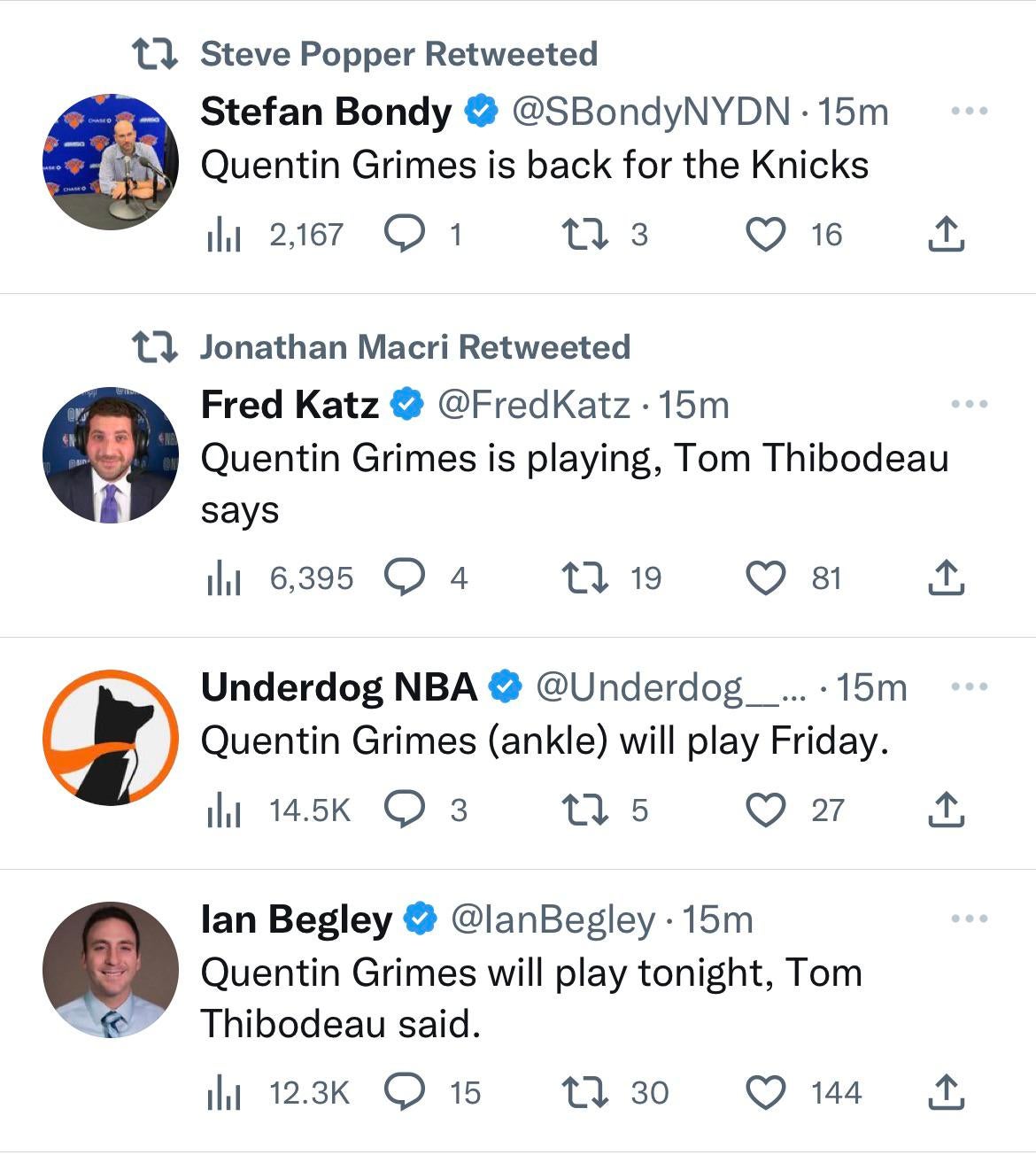Open Jonathan Macri Retweeted link
Image resolution: width=1036 pixels, height=1155 pixels.
[x=414, y=347]
